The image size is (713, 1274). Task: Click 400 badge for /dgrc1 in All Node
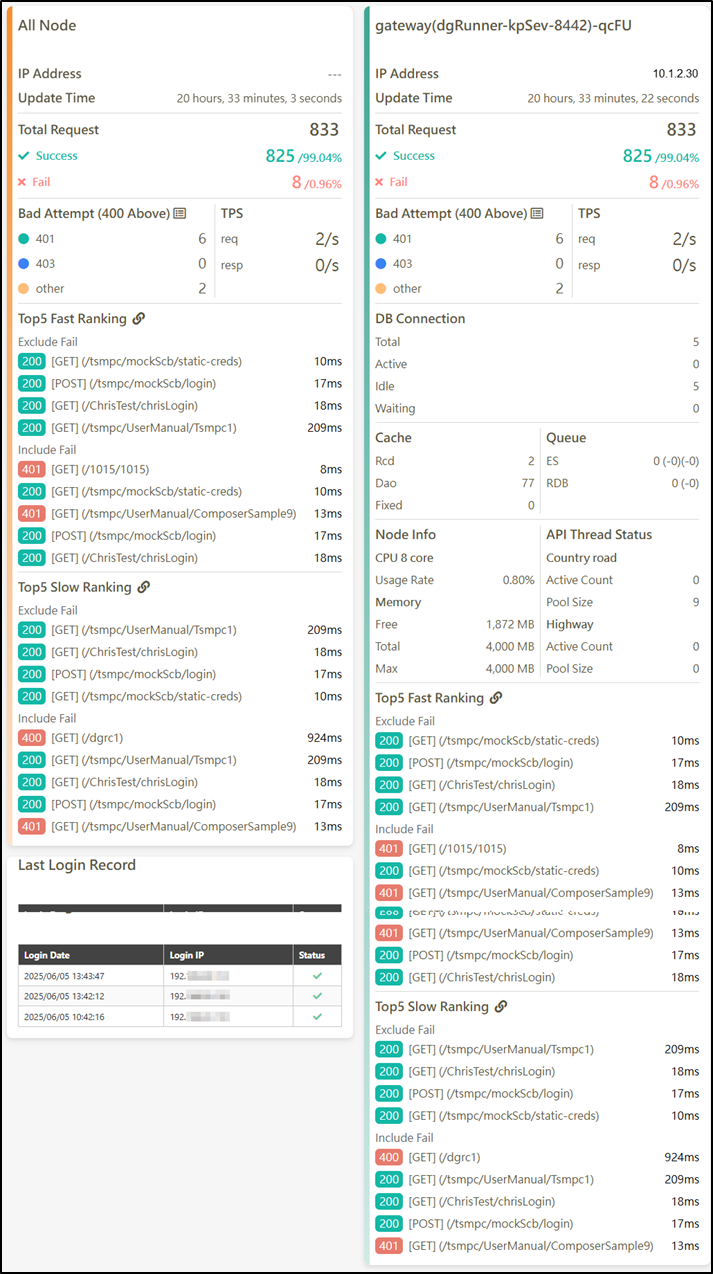[x=31, y=738]
